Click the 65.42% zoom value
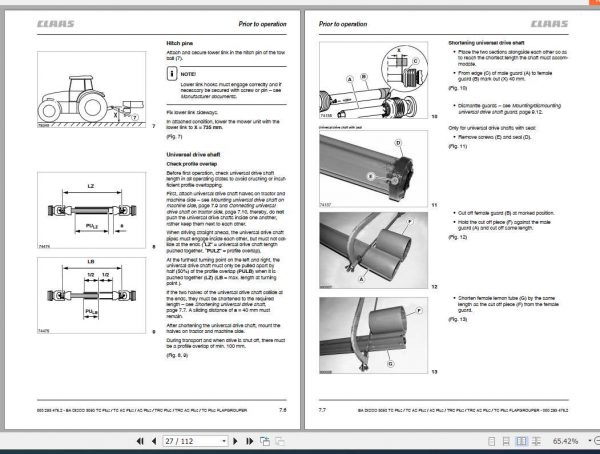This screenshot has height=454, width=600. coord(565,441)
